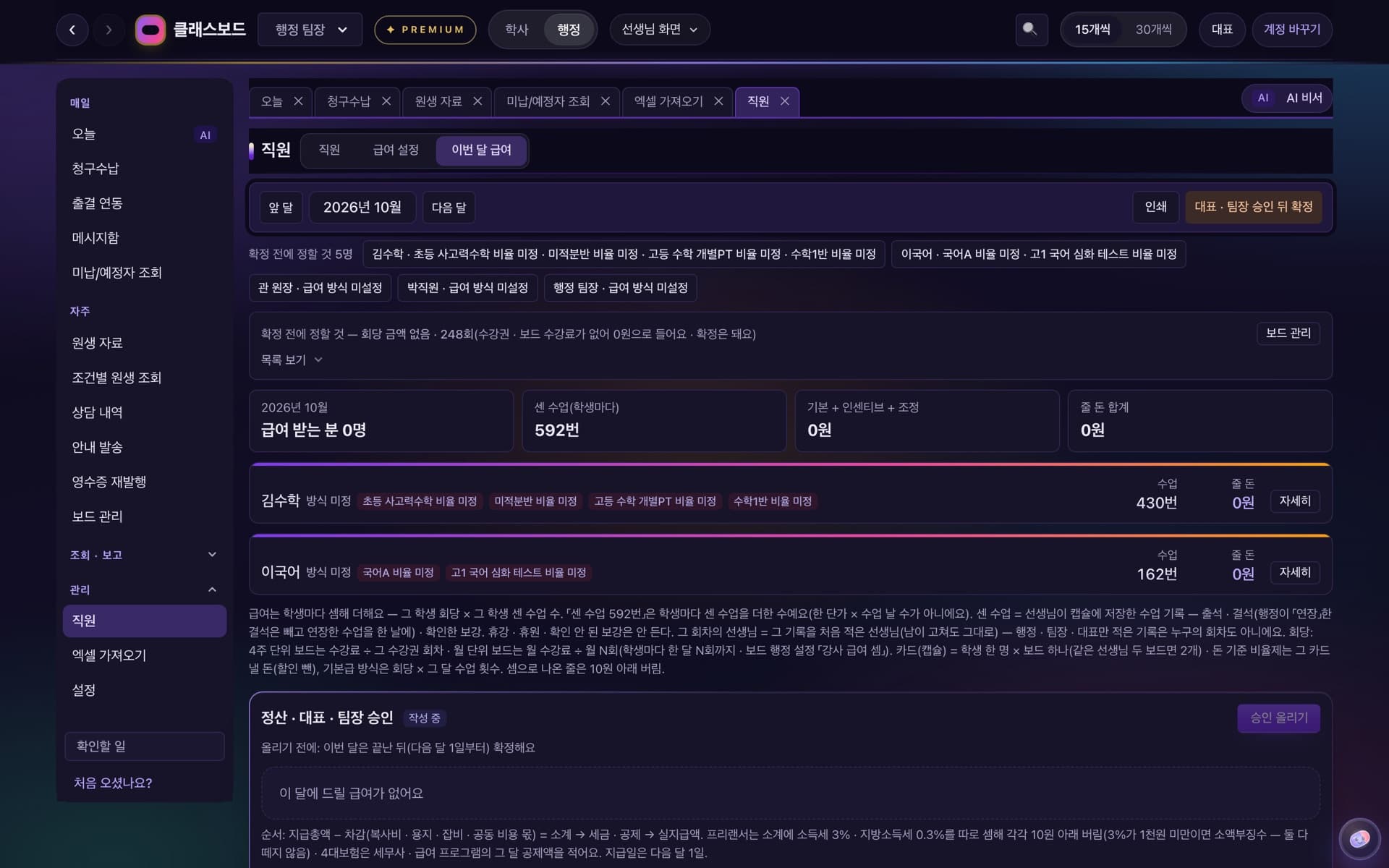Click the 인쇄 print button
Screen dimensions: 1389x868
coord(1155,207)
